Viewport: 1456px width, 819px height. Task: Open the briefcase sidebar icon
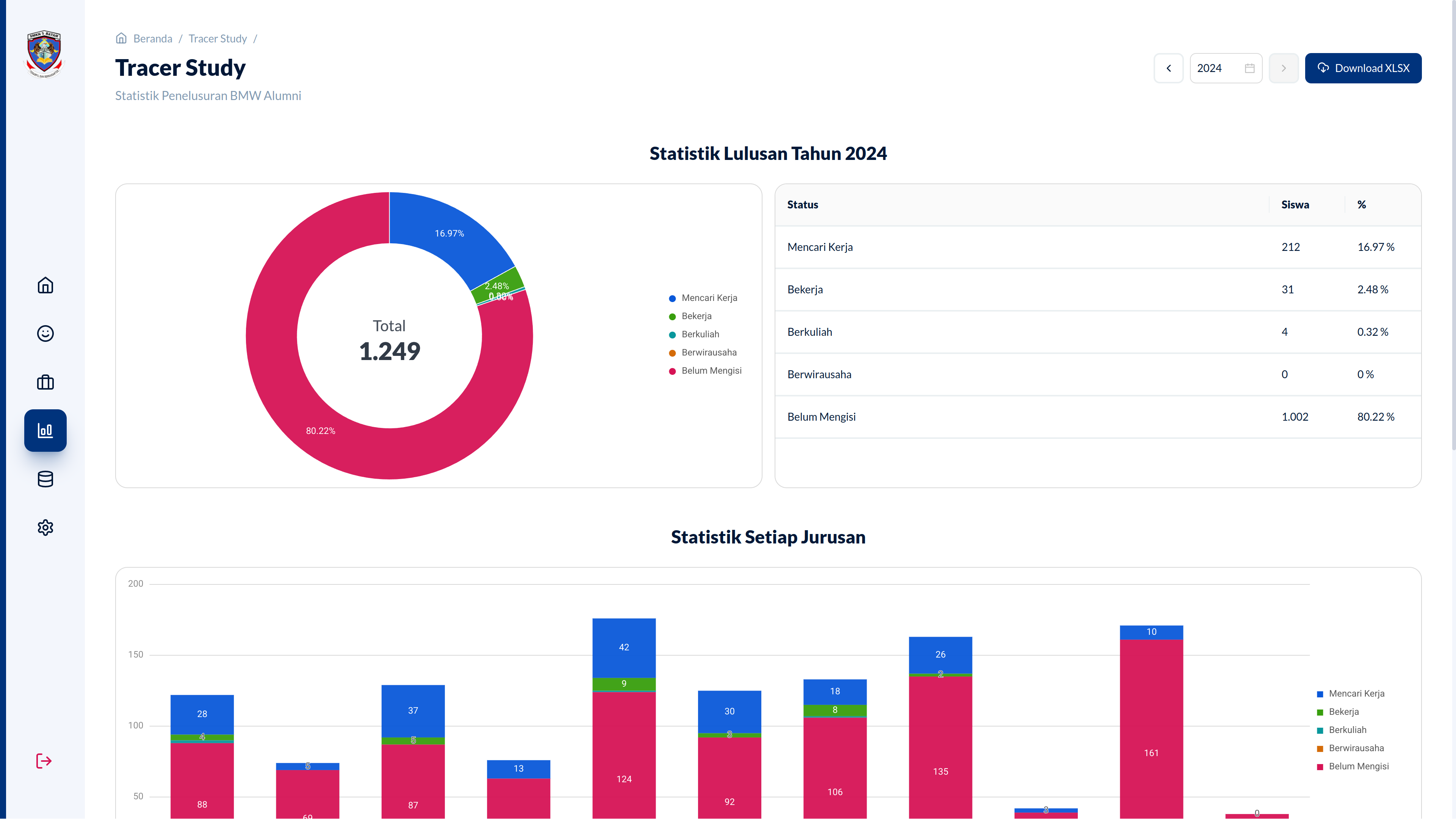click(x=45, y=383)
